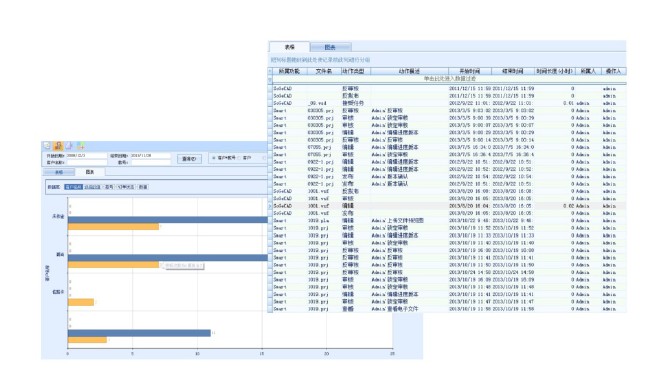The height and width of the screenshot is (384, 657).
Task: Click the green plus toolbar icon
Action: (80, 145)
